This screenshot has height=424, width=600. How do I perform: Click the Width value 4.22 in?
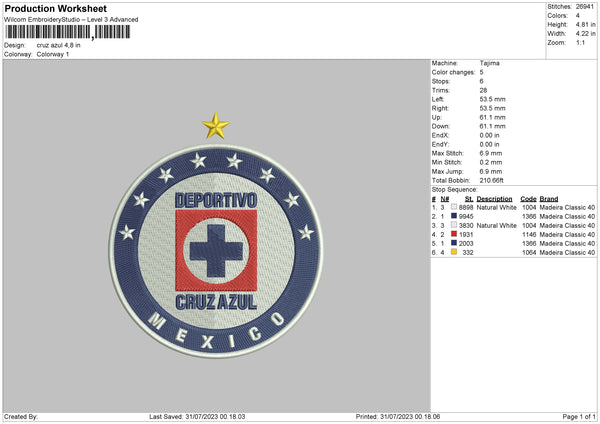click(585, 34)
